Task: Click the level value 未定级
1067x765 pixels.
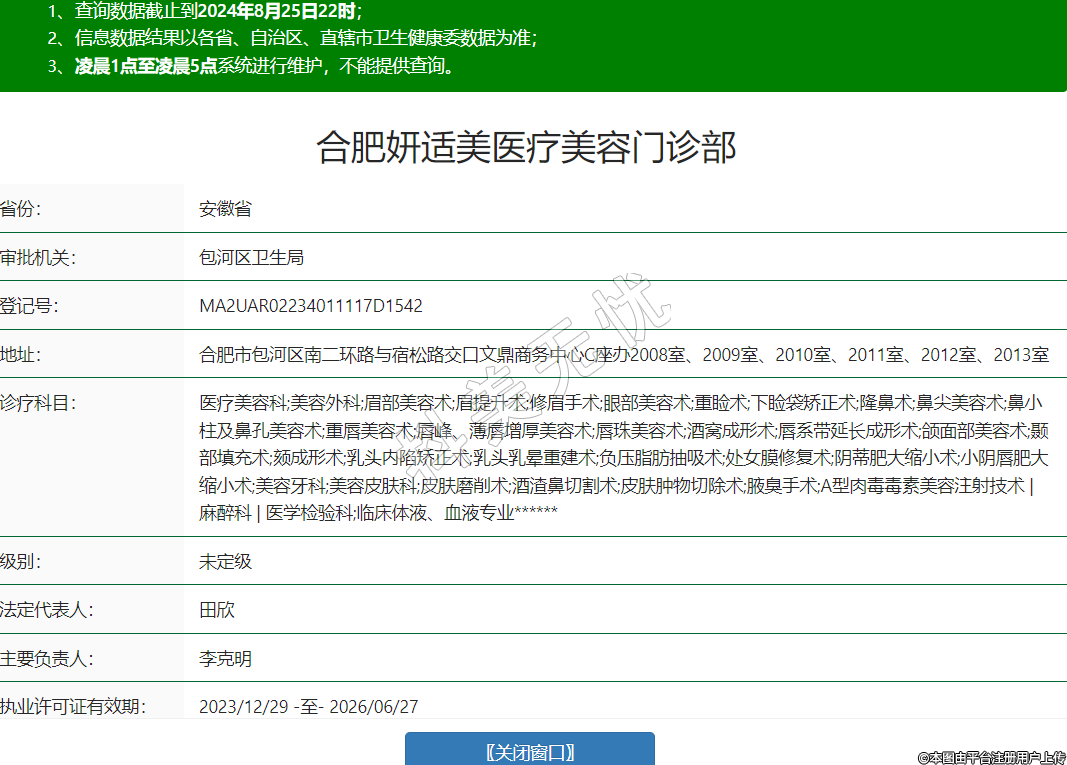Action: (x=225, y=561)
